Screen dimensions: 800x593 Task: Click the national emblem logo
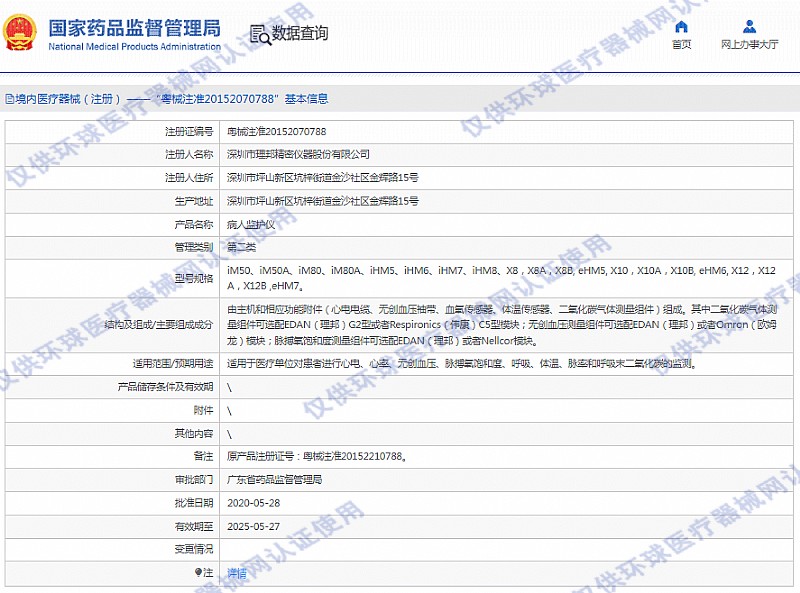point(19,32)
